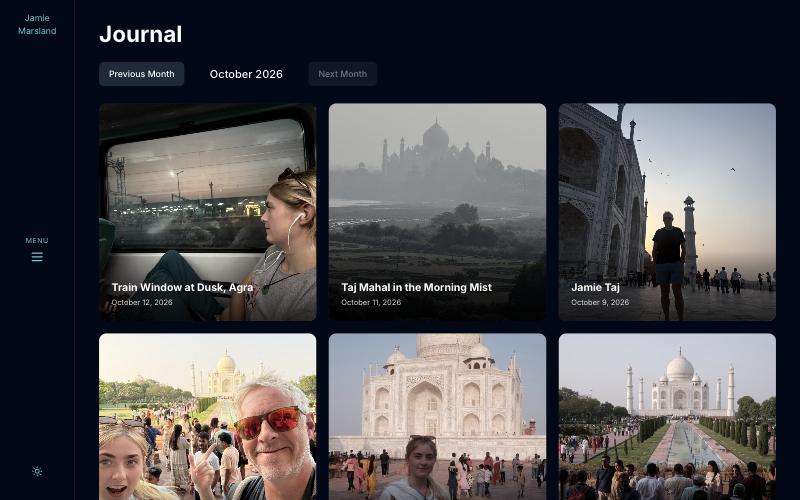
Task: Click the October 12, 2026 date text
Action: click(x=142, y=302)
